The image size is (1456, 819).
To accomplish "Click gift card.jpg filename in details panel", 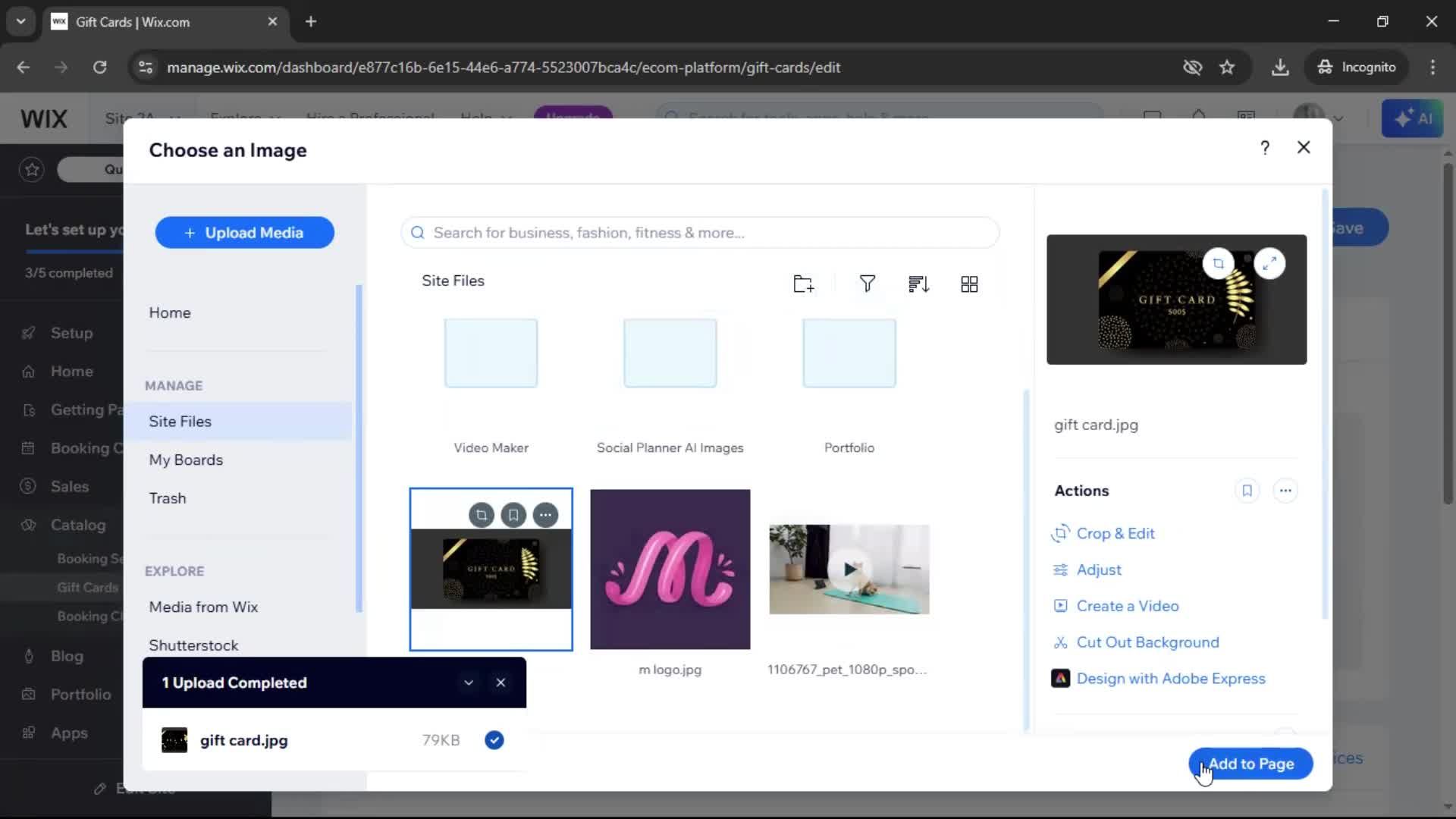I will 1096,425.
